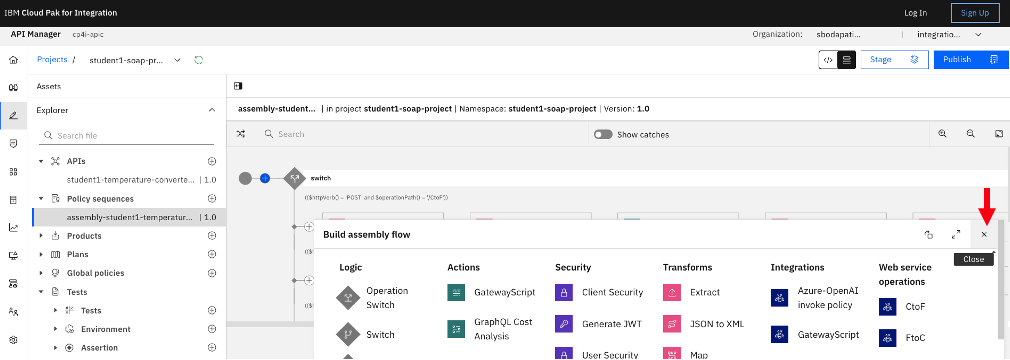Click the panel toggle icon above assembly title
This screenshot has width=1010, height=360.
pos(238,86)
